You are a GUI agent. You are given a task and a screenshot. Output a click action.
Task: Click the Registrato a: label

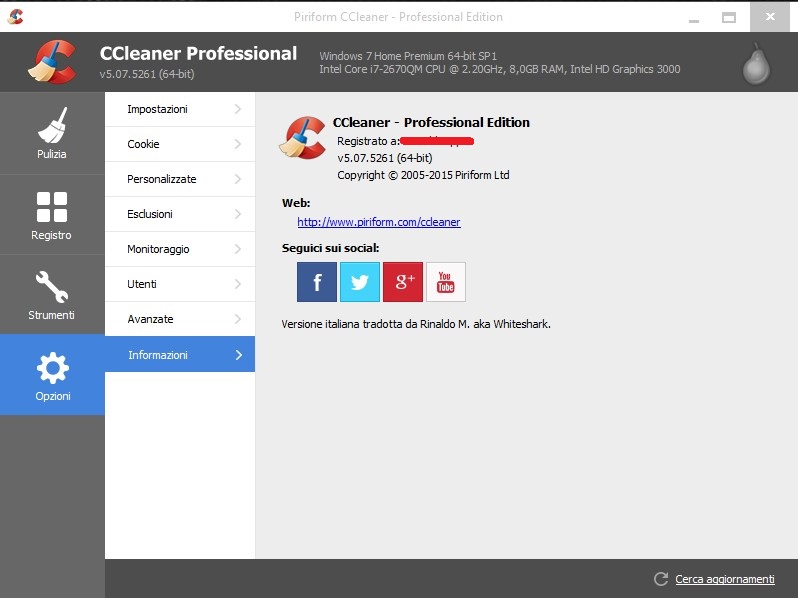tap(368, 141)
